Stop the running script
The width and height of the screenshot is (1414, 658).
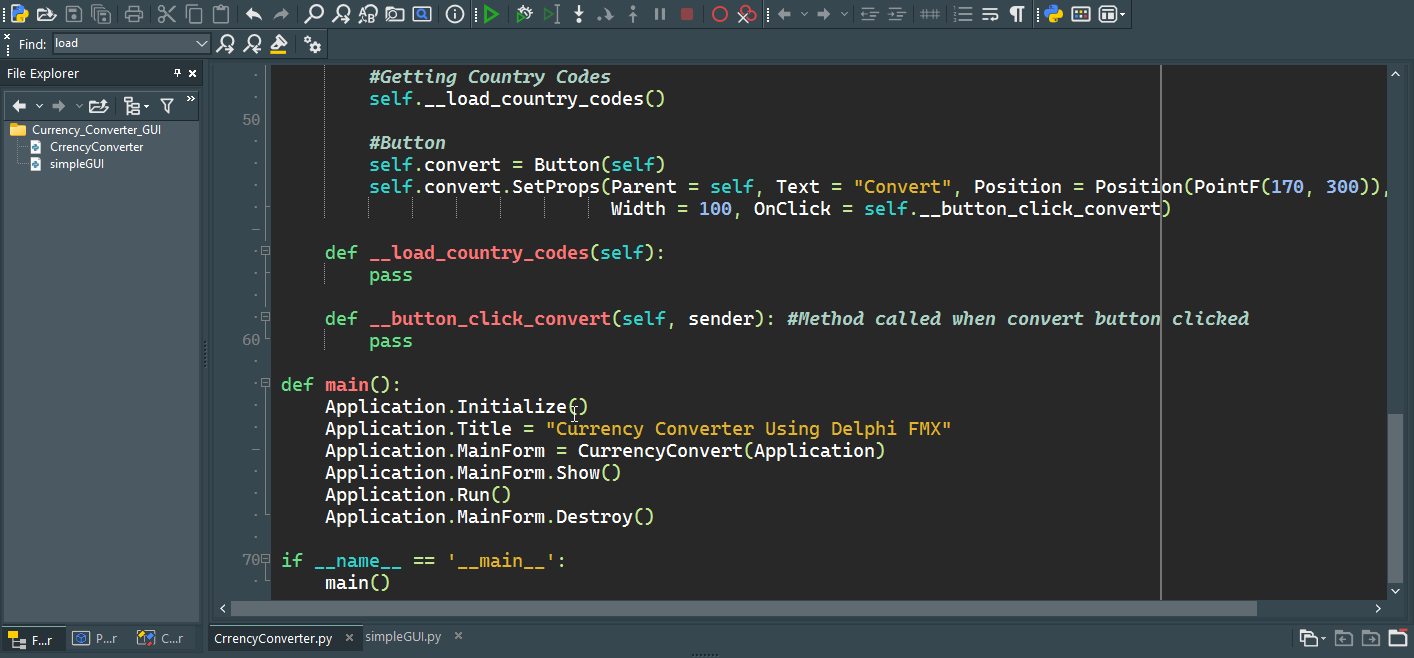tap(688, 14)
